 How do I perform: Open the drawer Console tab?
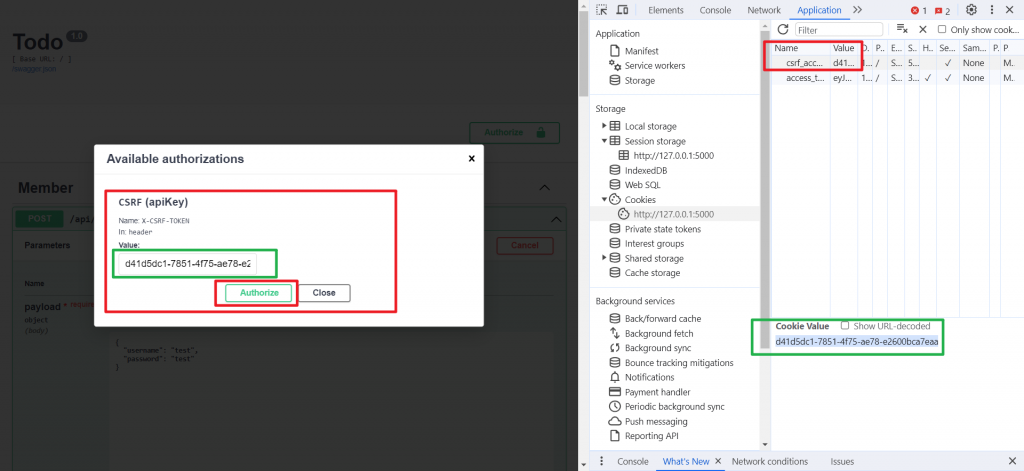633,461
